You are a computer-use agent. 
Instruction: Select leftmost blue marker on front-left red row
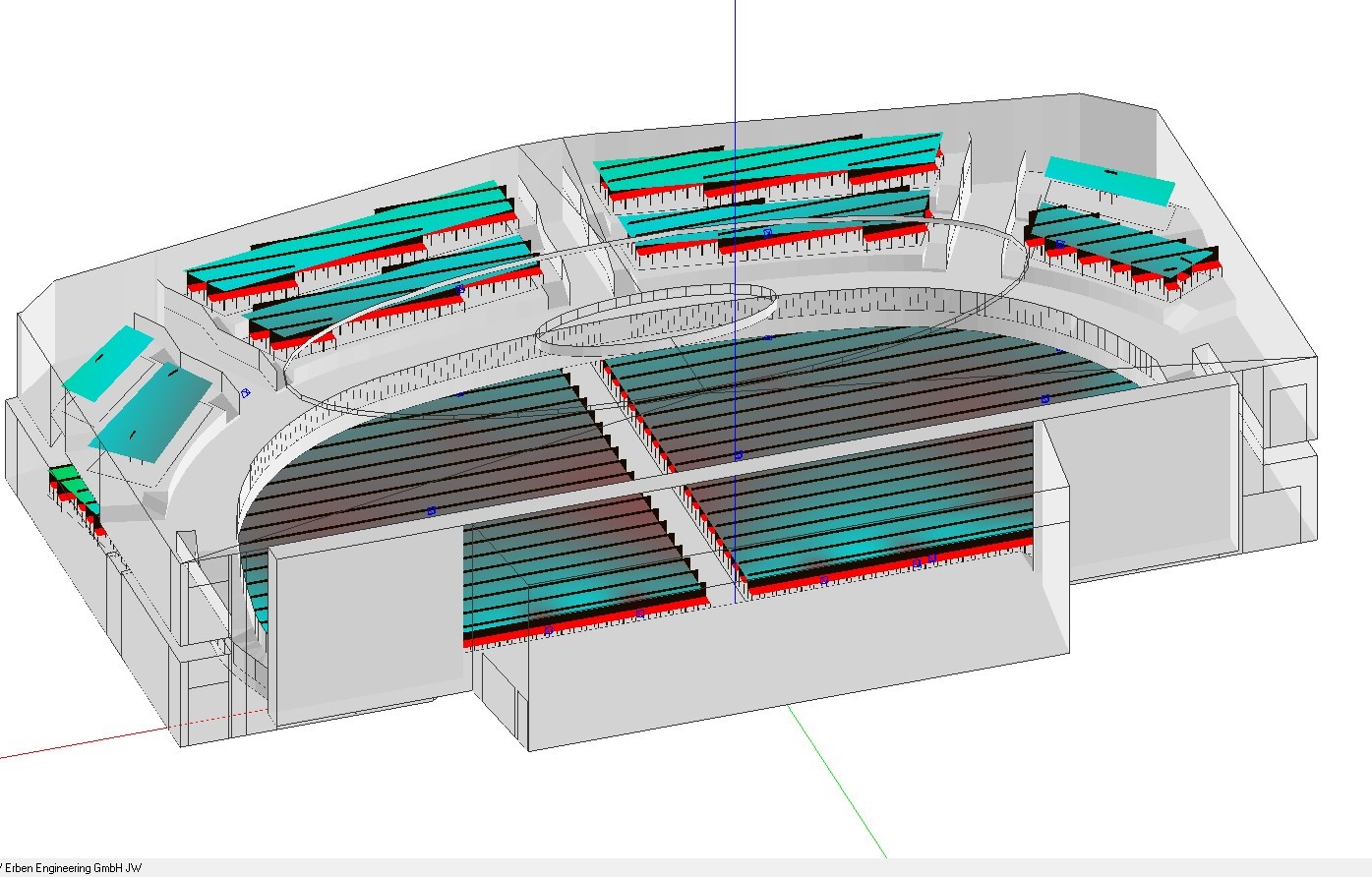[548, 630]
